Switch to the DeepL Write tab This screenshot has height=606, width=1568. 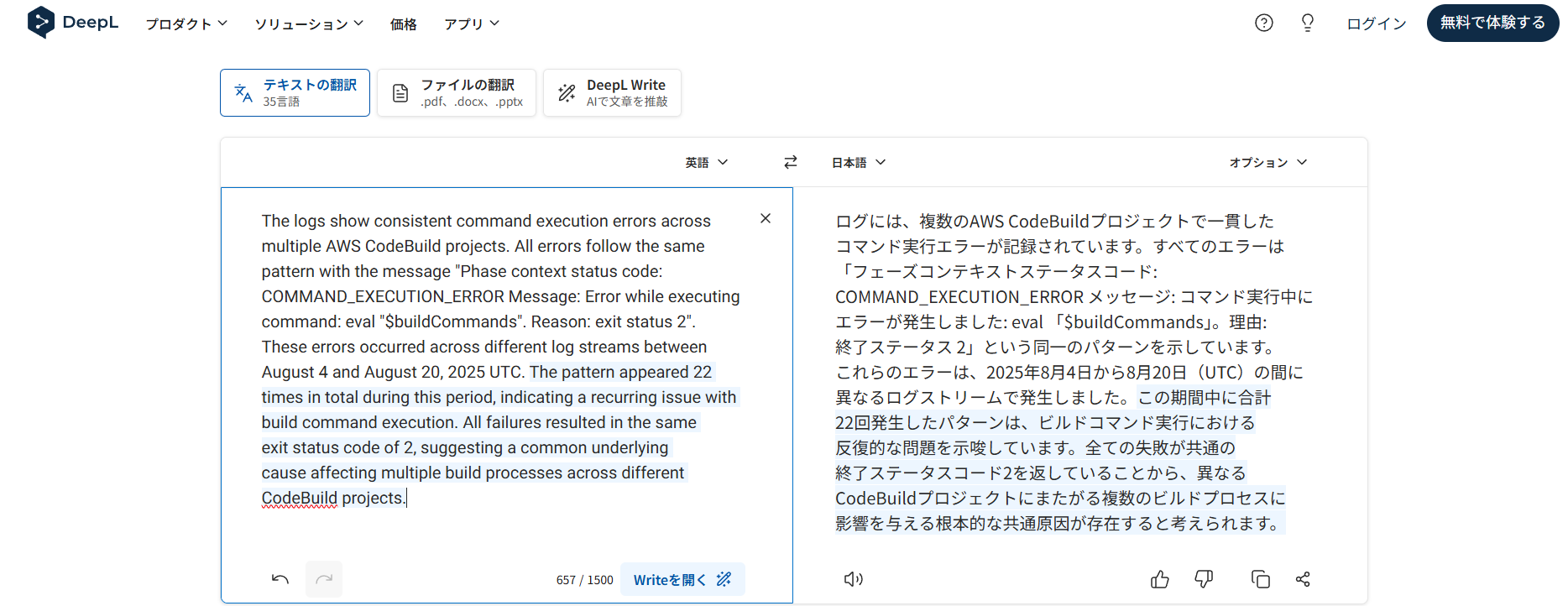612,92
